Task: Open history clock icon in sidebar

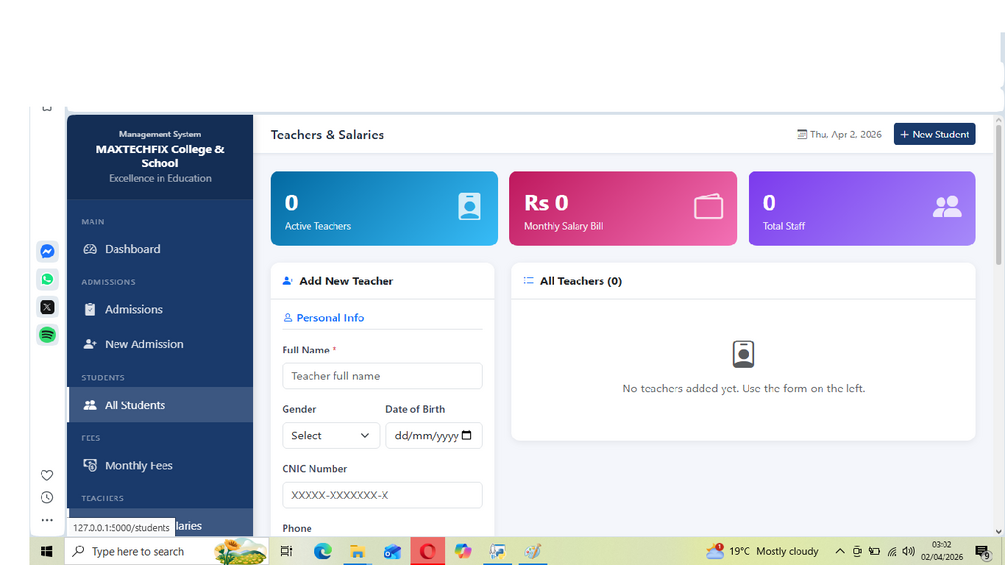Action: (x=47, y=497)
